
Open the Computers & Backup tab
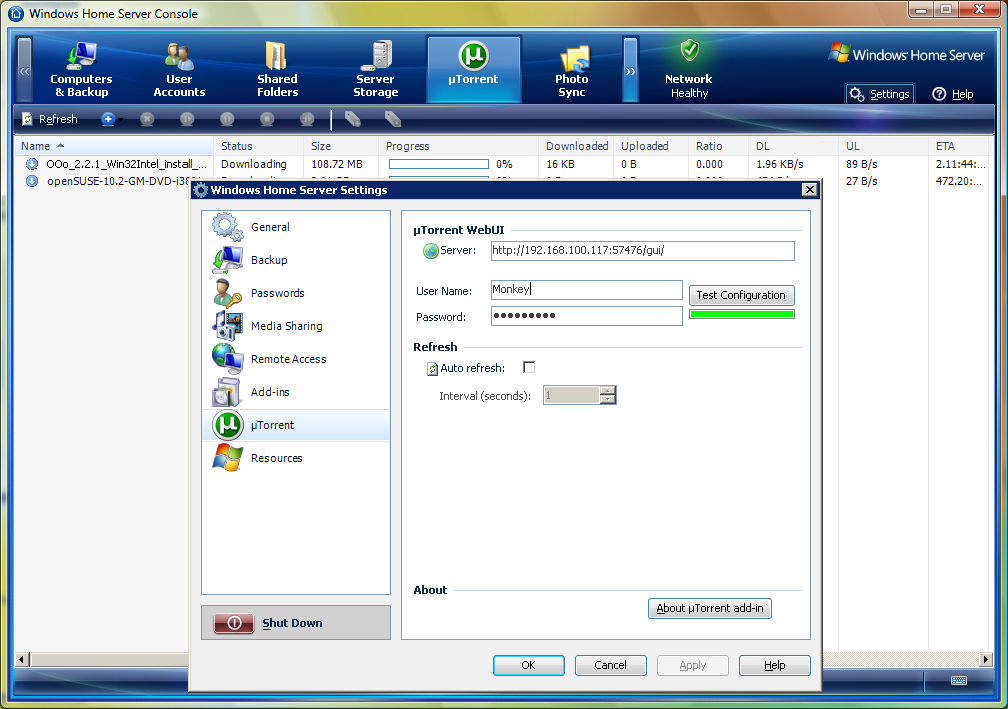tap(81, 69)
